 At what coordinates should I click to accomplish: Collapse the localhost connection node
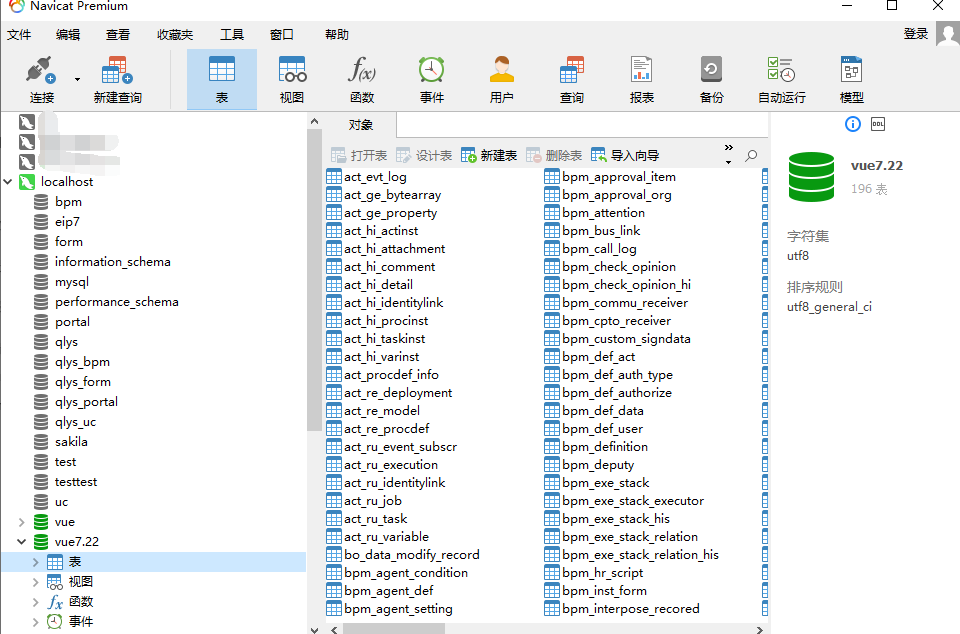point(9,182)
